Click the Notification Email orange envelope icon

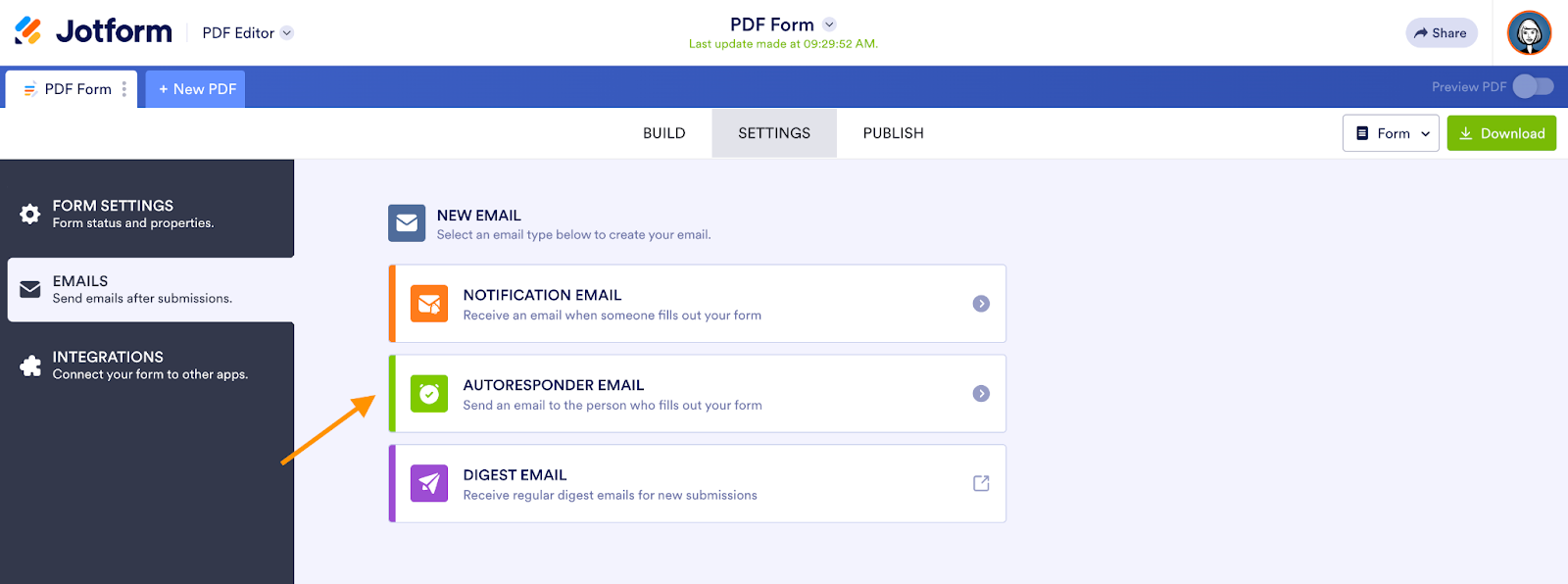429,304
